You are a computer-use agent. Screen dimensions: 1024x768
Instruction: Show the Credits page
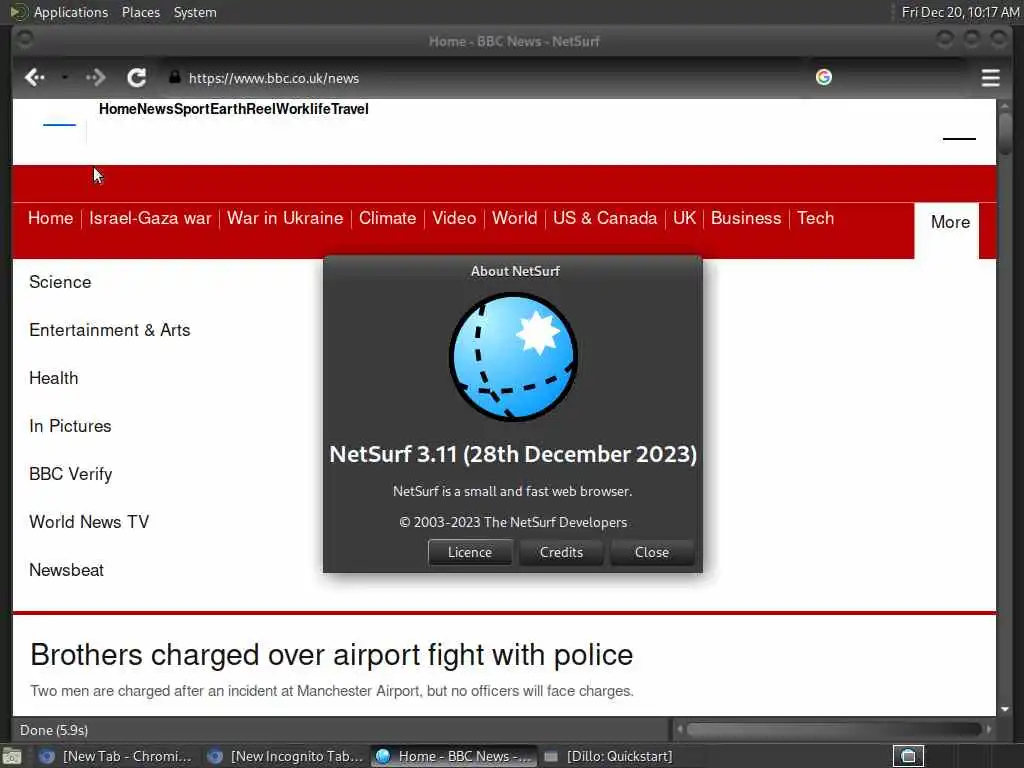pyautogui.click(x=561, y=552)
